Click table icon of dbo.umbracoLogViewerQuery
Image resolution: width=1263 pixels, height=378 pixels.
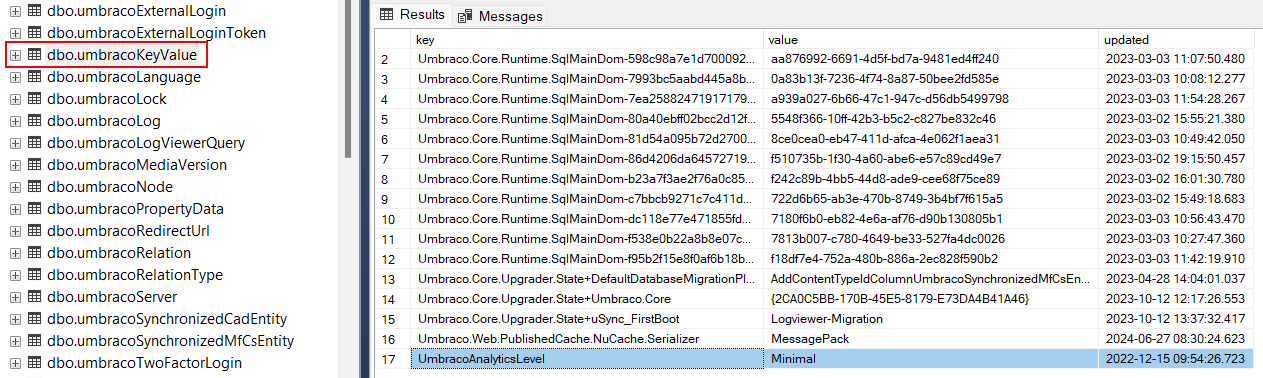[34, 143]
